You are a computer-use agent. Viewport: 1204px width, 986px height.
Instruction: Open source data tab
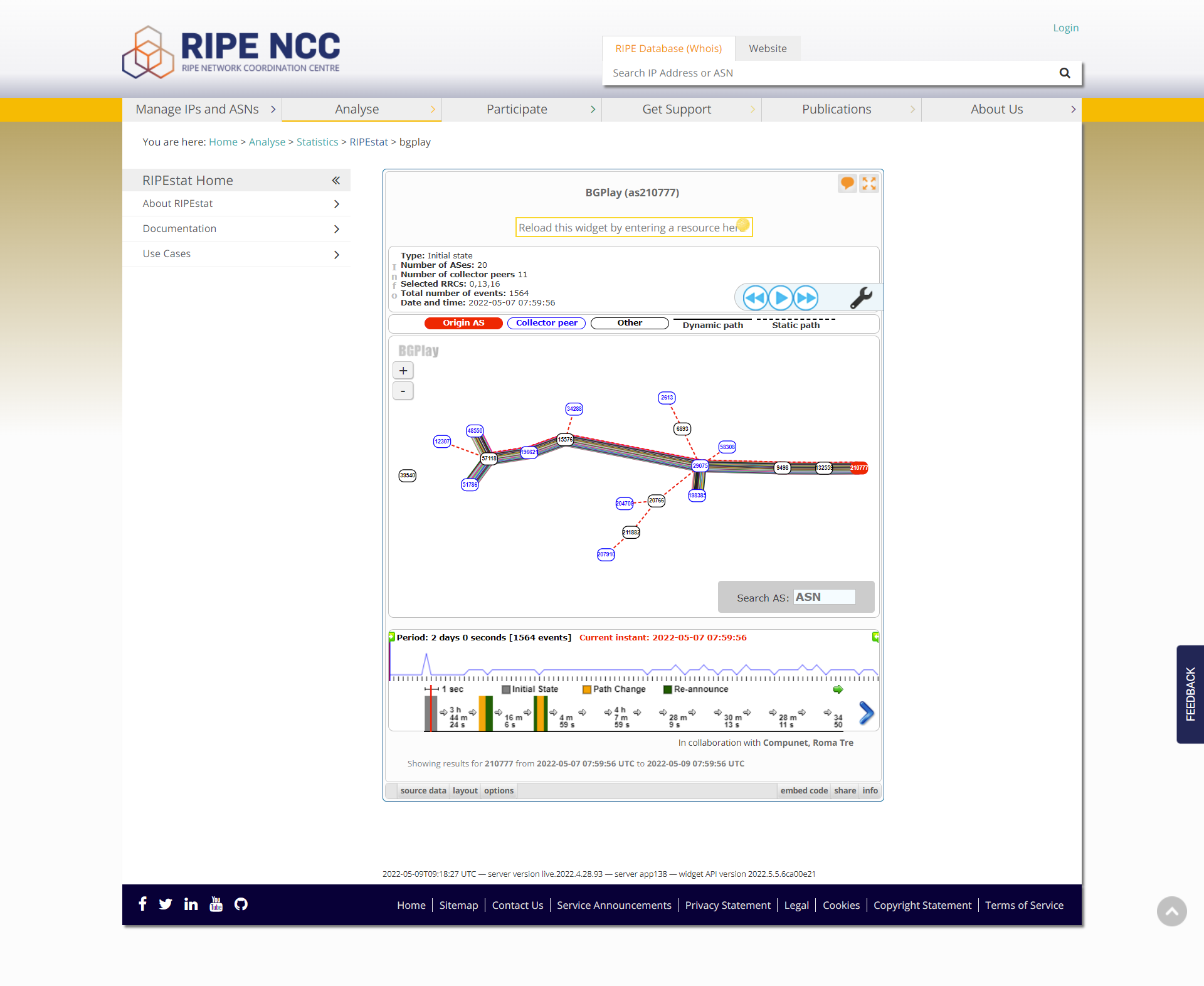click(x=423, y=790)
